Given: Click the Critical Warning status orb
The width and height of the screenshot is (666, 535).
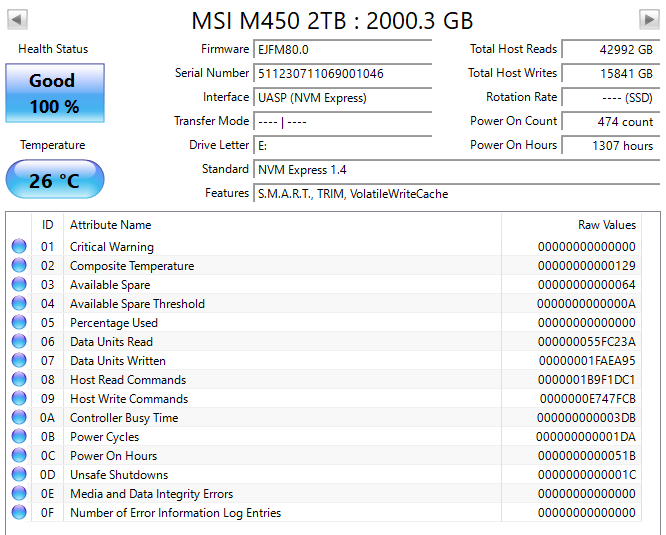Looking at the screenshot, I should pyautogui.click(x=19, y=247).
